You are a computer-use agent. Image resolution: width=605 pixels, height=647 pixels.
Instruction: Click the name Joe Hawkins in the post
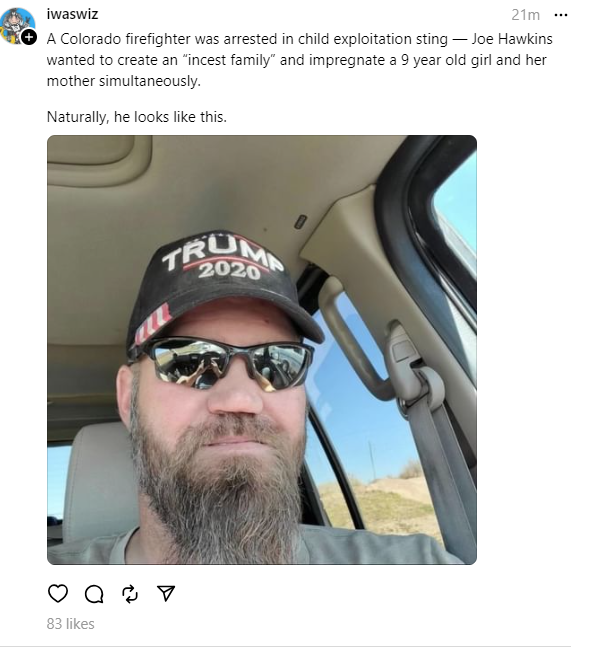(512, 39)
